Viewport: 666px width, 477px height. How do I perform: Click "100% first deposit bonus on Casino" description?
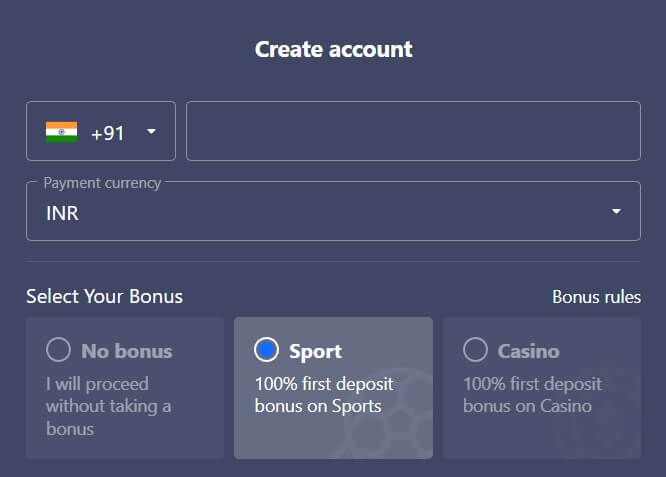click(x=532, y=395)
